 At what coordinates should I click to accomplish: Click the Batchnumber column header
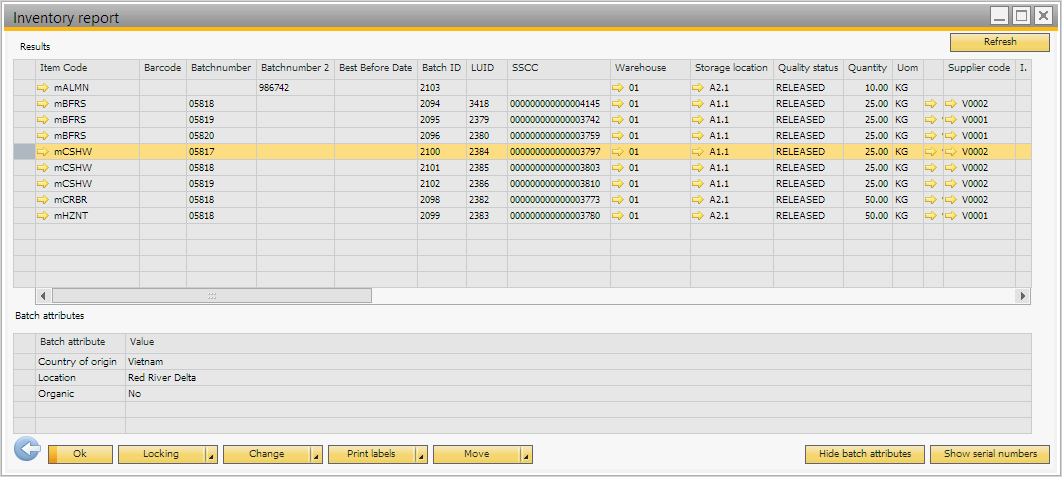(x=220, y=68)
